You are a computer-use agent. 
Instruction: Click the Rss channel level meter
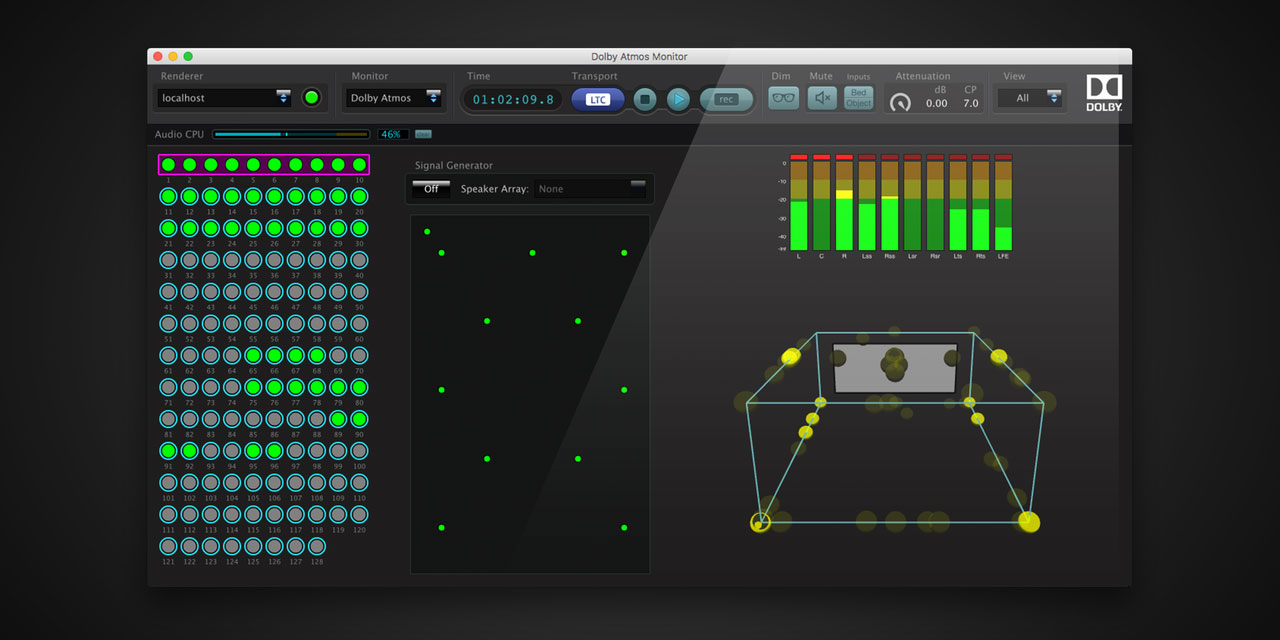[x=889, y=202]
